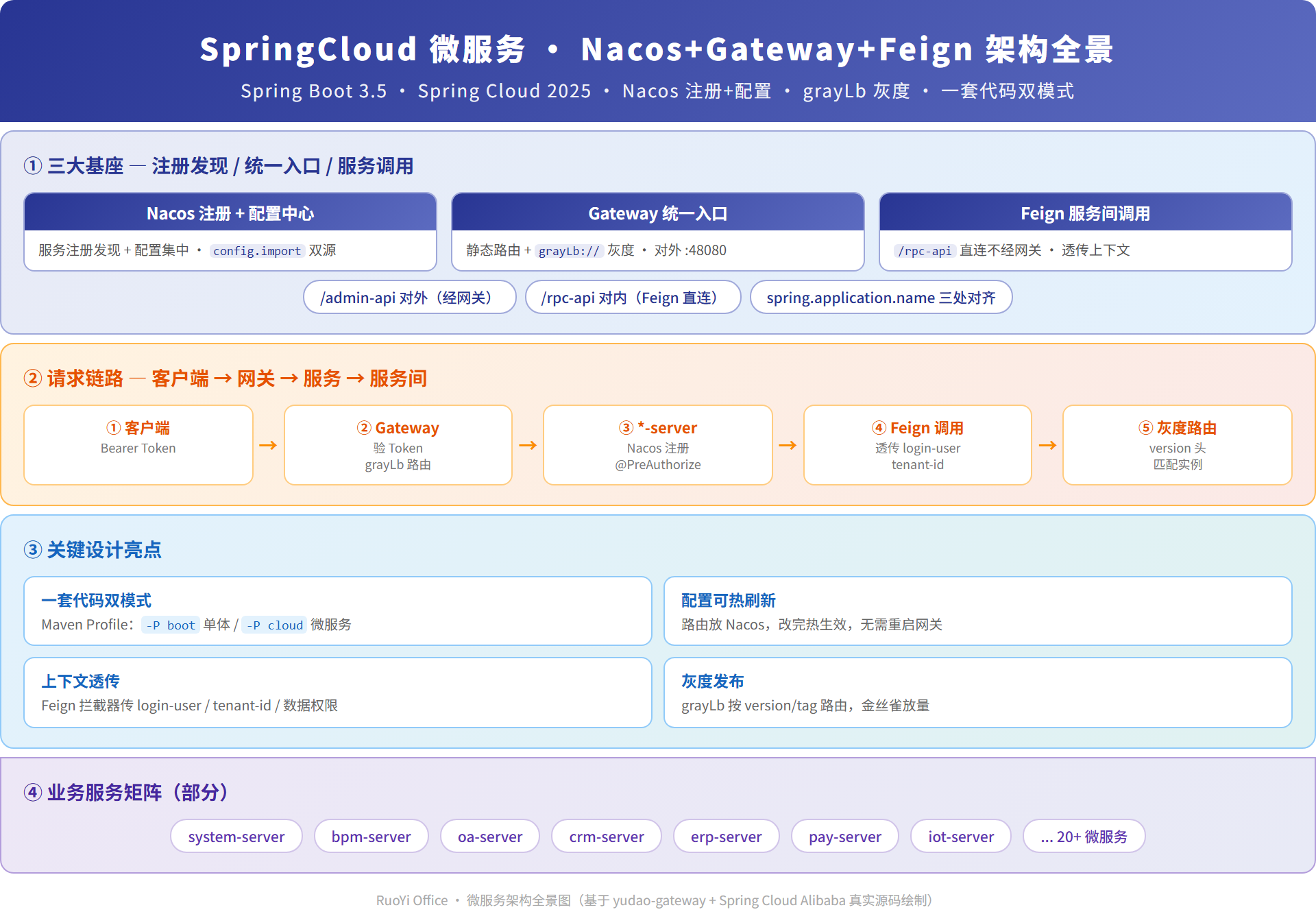
Task: Click the iot-server pill
Action: pyautogui.click(x=961, y=837)
